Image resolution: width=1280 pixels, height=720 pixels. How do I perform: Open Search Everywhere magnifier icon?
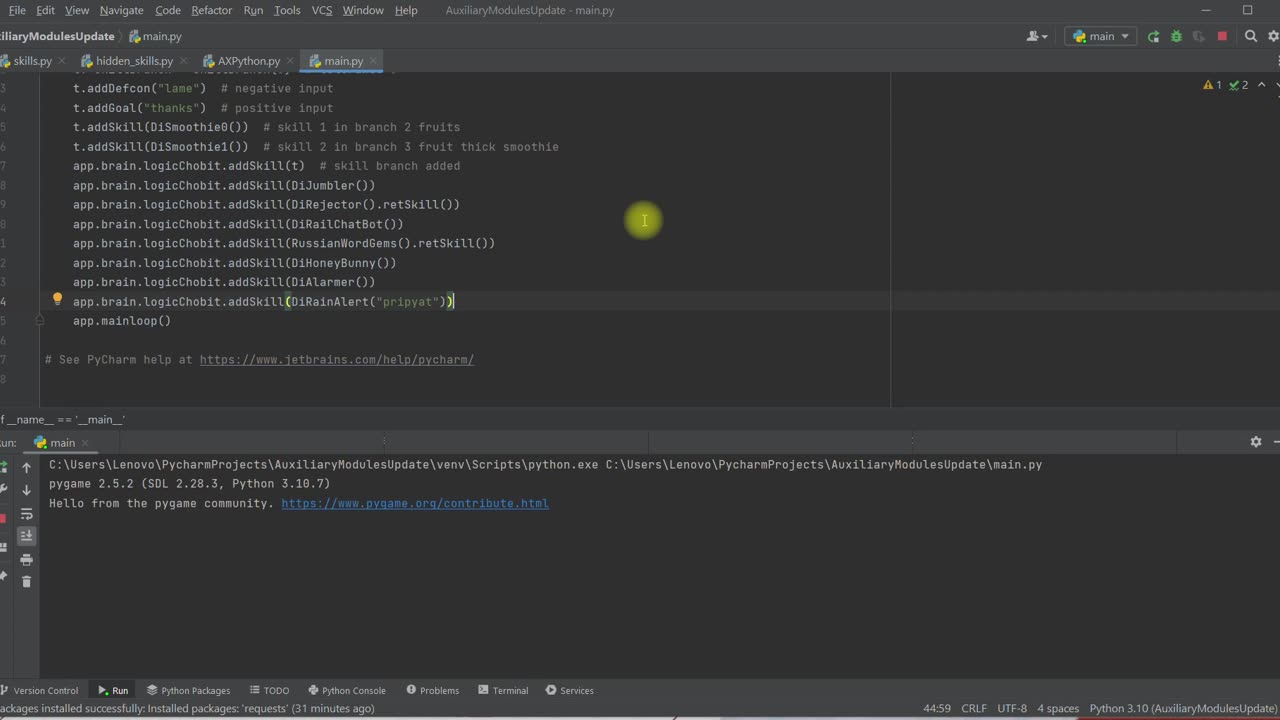[x=1250, y=36]
